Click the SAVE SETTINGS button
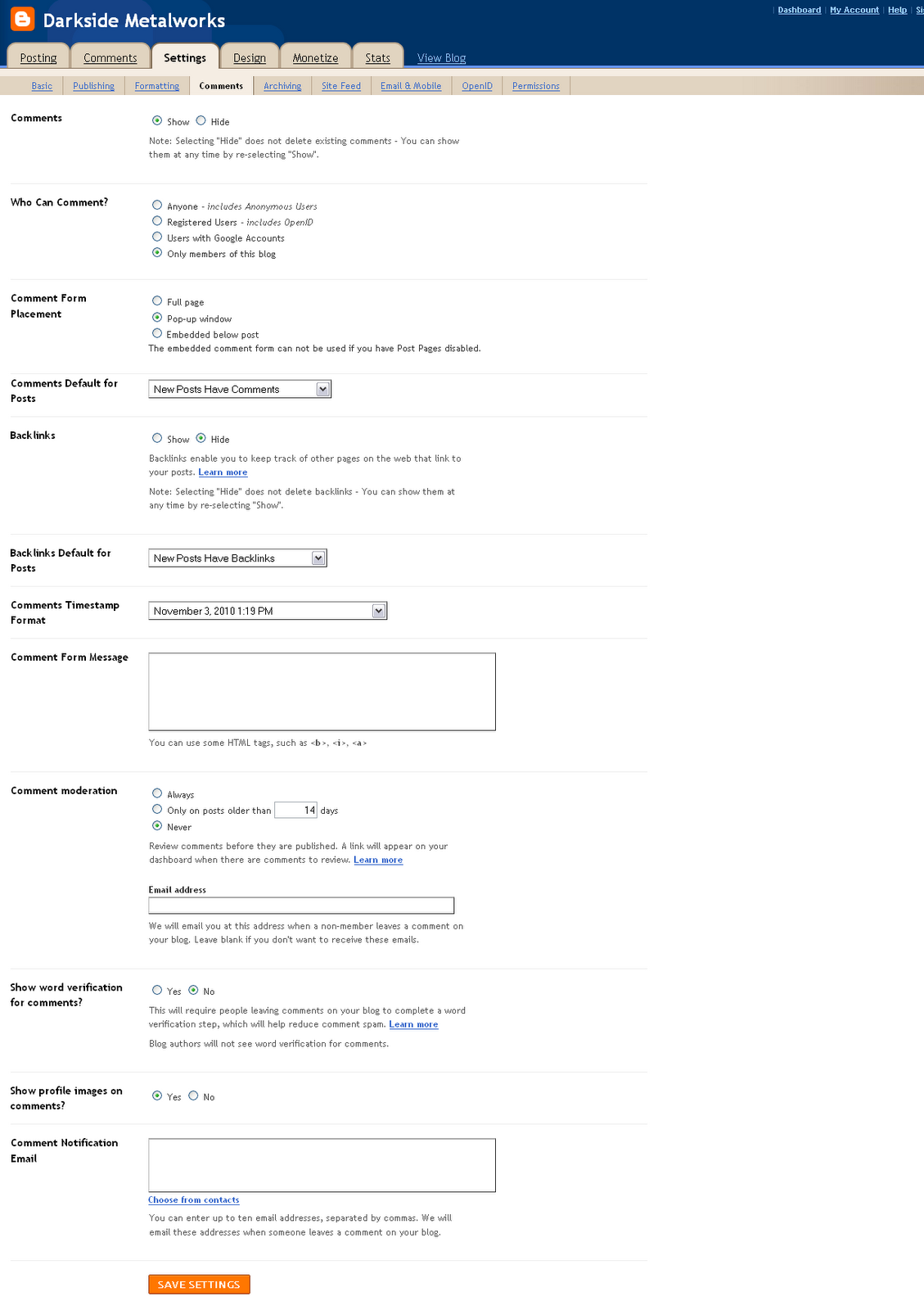This screenshot has height=1310, width=924. (198, 1284)
